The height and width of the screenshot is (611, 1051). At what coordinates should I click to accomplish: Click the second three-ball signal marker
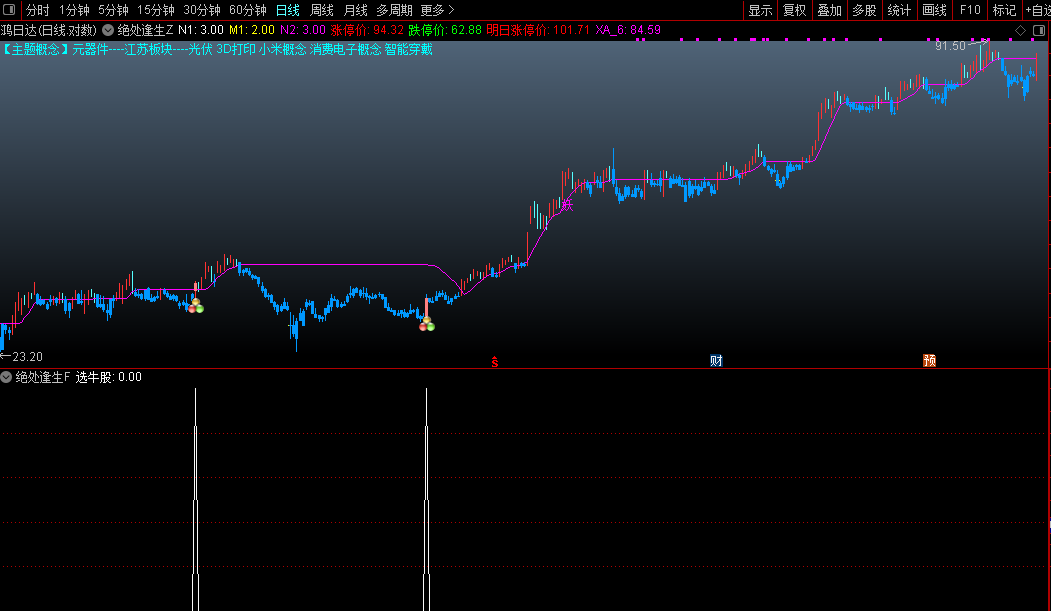[x=426, y=324]
